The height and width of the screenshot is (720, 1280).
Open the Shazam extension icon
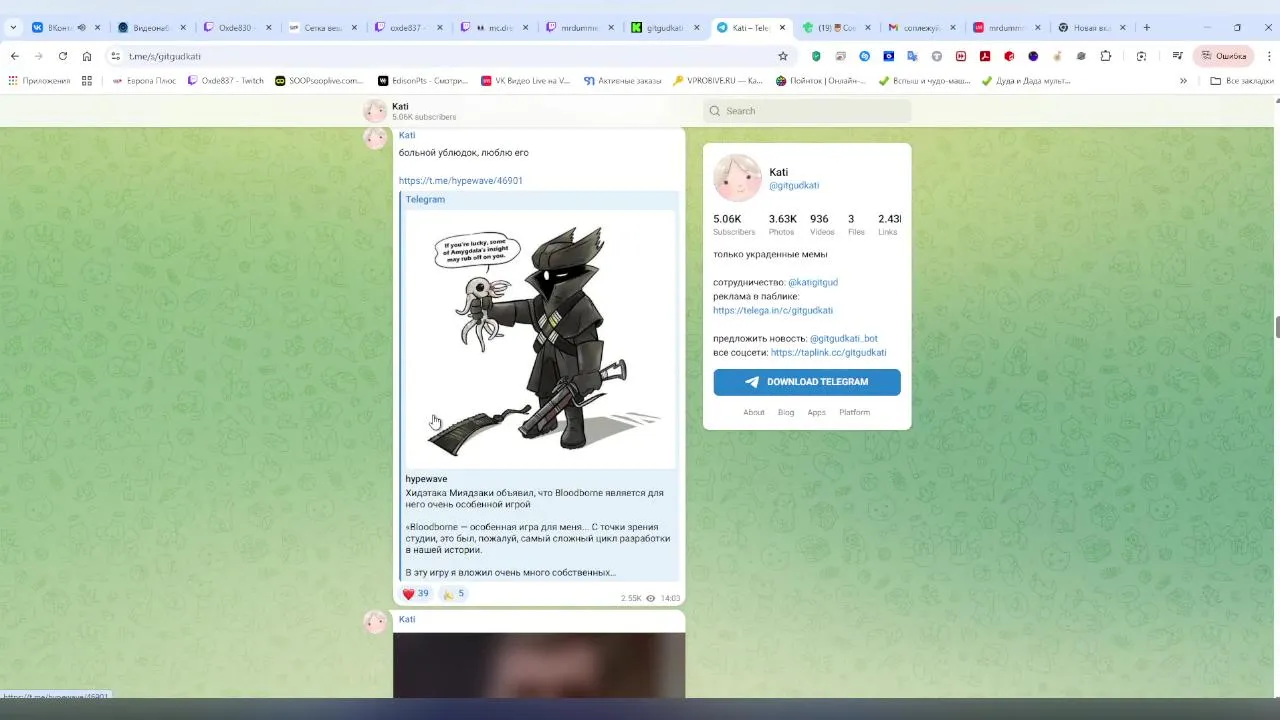(865, 56)
